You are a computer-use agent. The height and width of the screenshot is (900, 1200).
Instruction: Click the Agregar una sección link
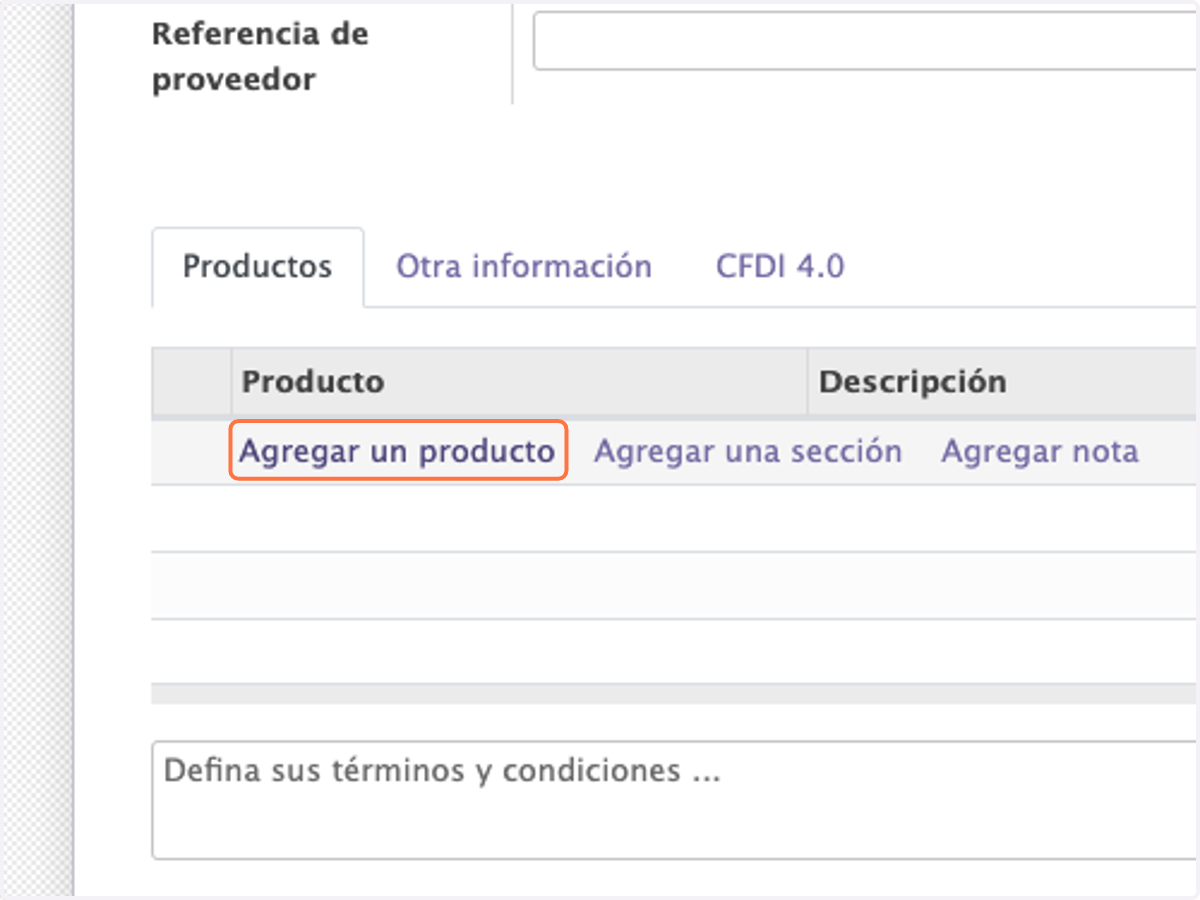pyautogui.click(x=748, y=452)
